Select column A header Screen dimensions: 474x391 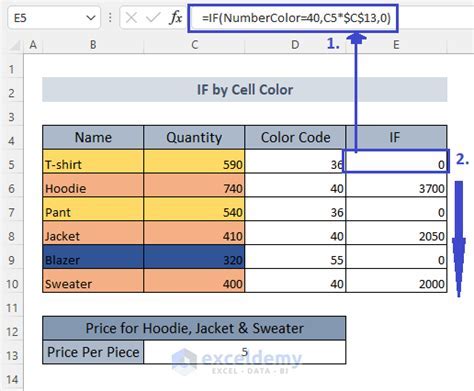click(33, 45)
